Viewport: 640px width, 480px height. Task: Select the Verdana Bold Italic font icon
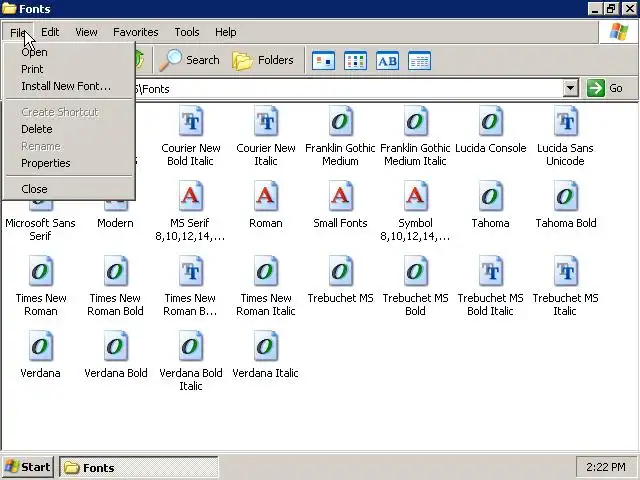[191, 346]
